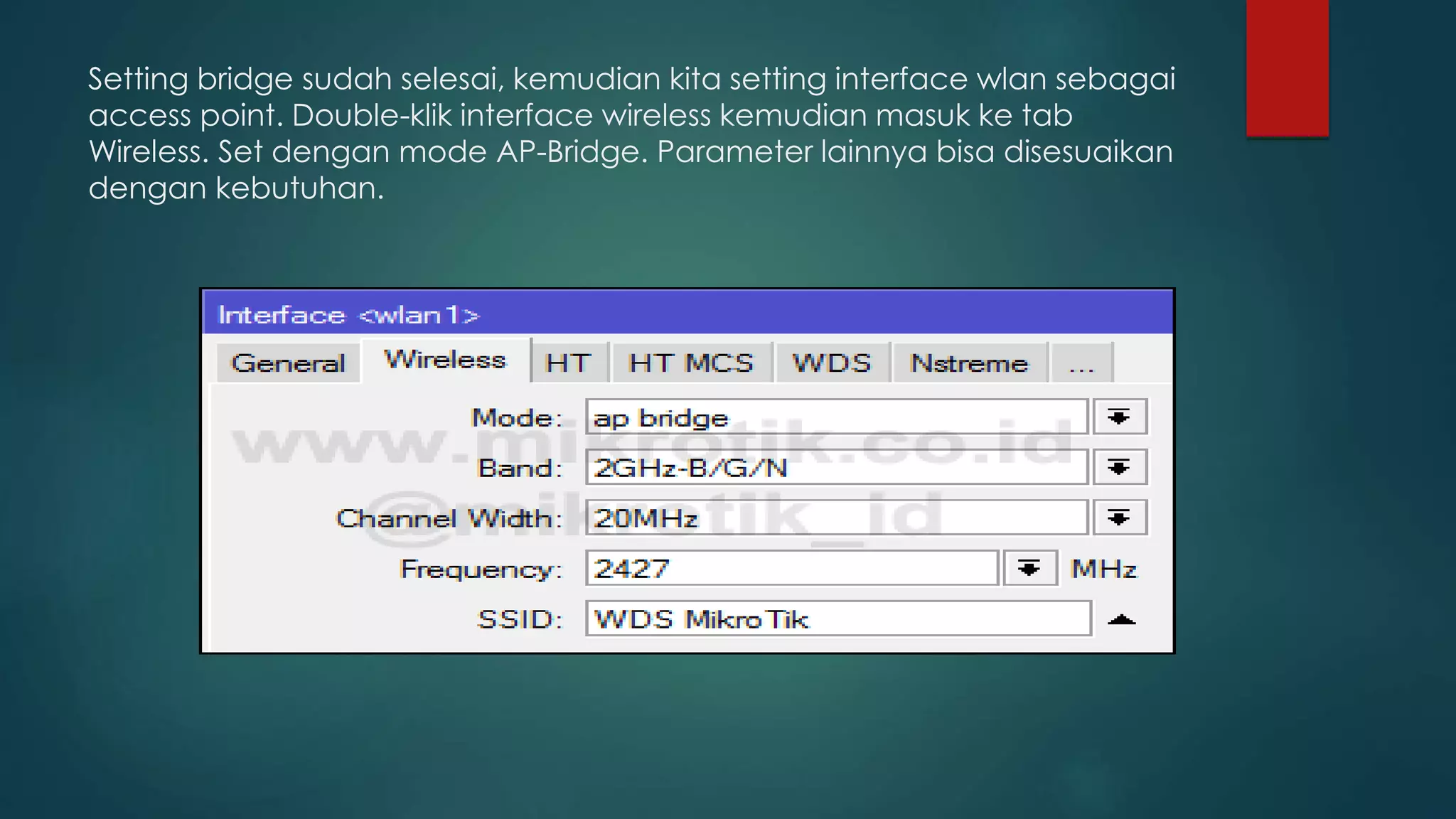Switch to the WDS tab
Image resolution: width=1456 pixels, height=819 pixels.
pos(832,363)
